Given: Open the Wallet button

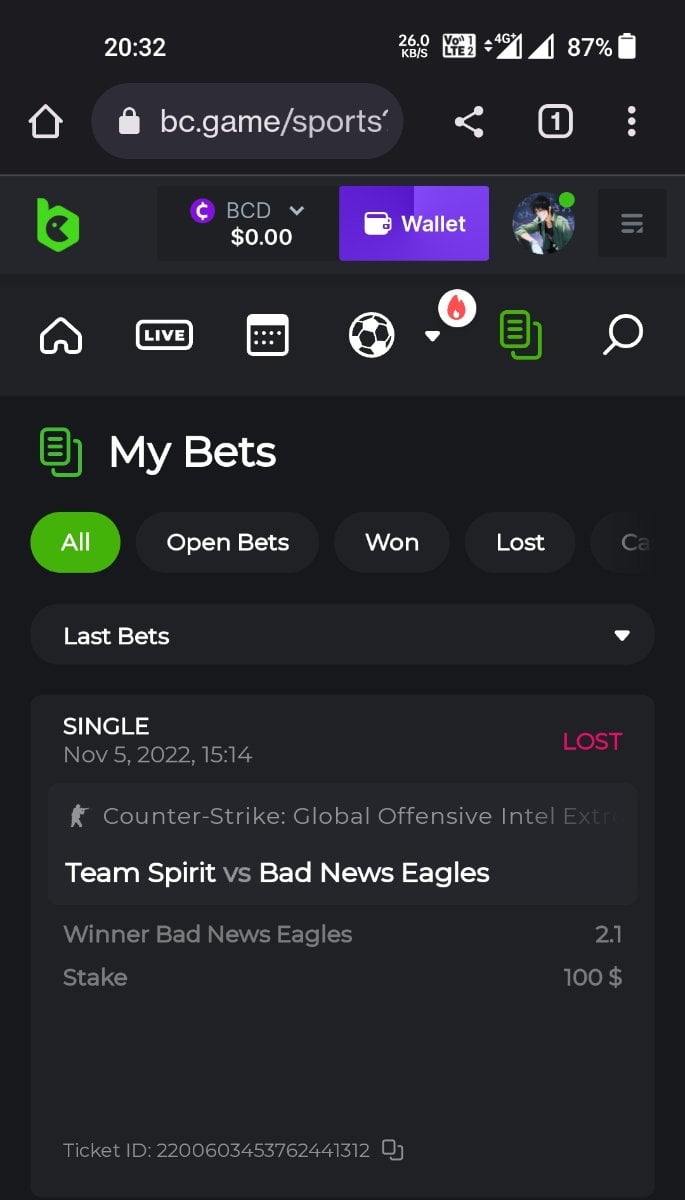Looking at the screenshot, I should click(414, 223).
